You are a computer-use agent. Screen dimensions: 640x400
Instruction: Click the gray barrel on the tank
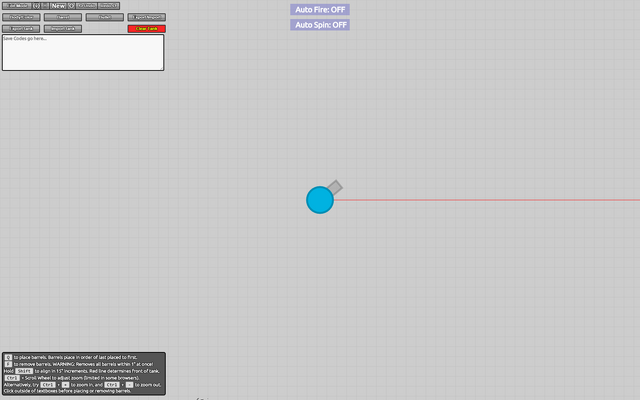335,187
